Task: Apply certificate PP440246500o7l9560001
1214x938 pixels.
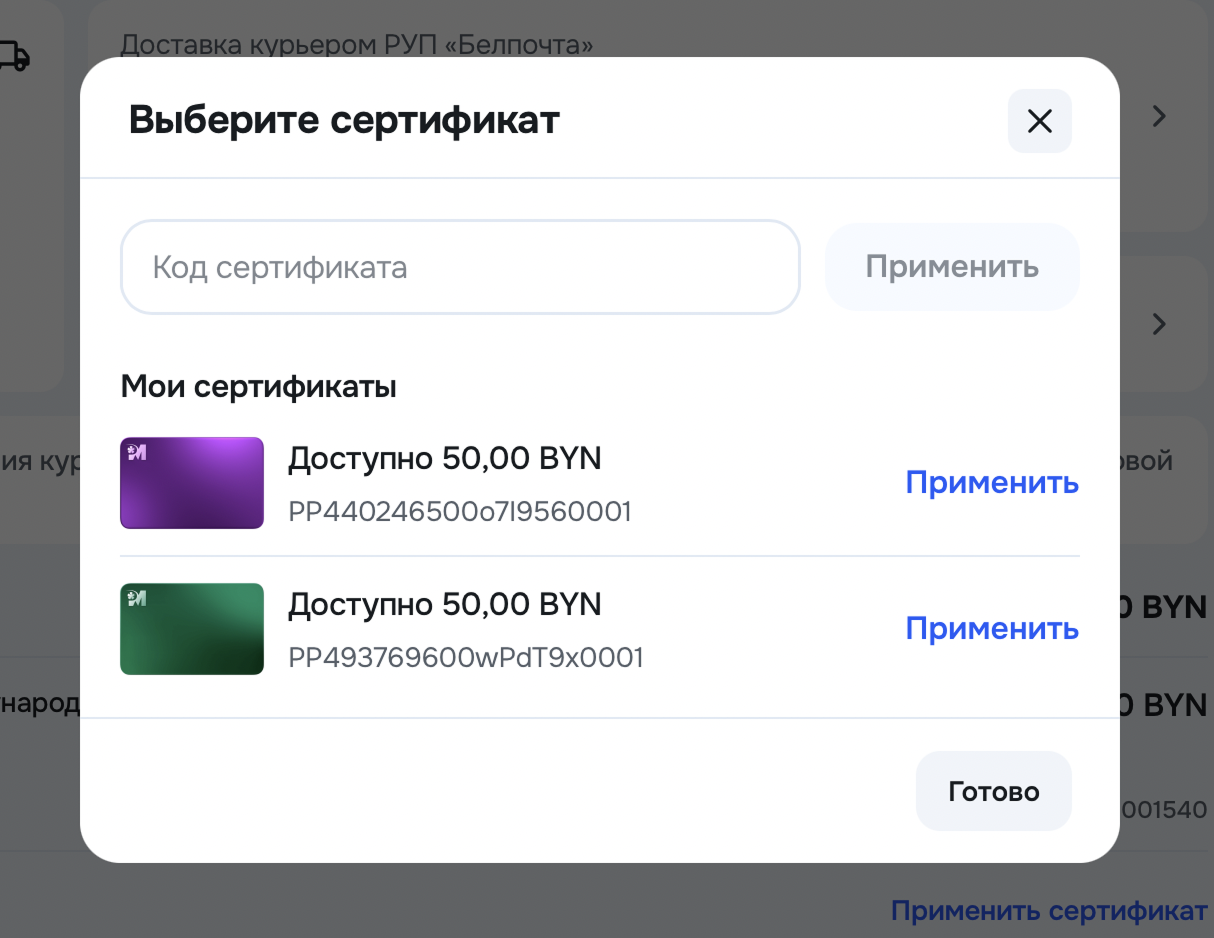Action: tap(991, 483)
